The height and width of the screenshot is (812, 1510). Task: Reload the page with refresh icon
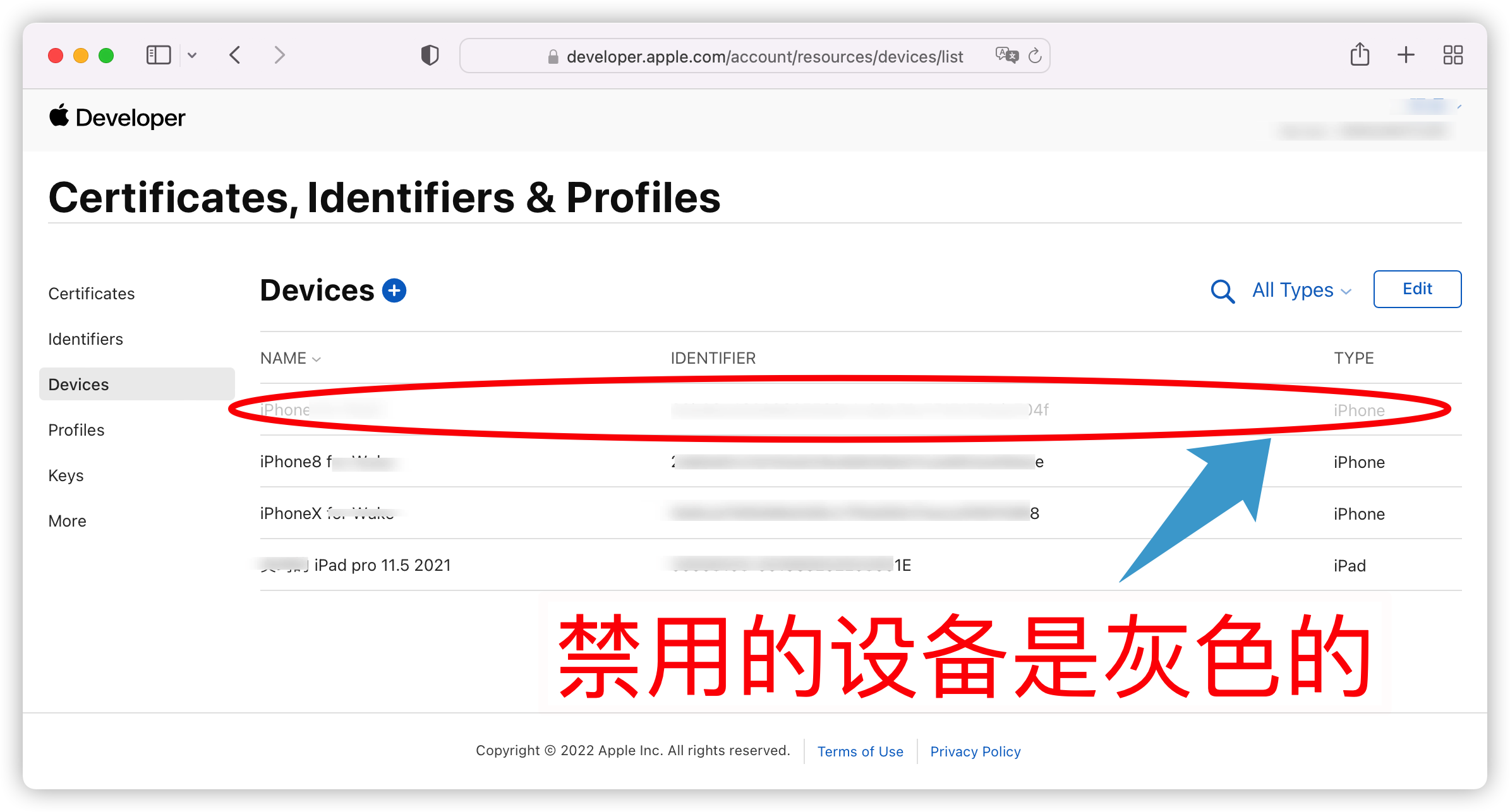pyautogui.click(x=1035, y=56)
